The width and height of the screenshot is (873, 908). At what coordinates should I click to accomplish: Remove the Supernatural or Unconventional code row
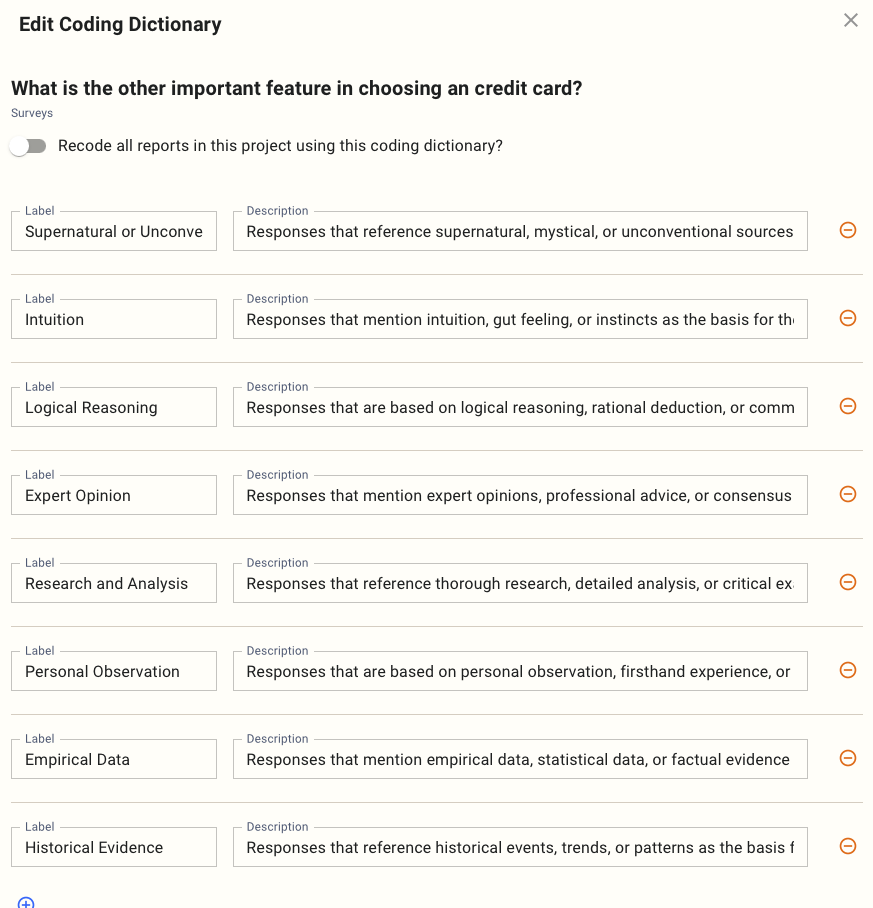click(847, 230)
